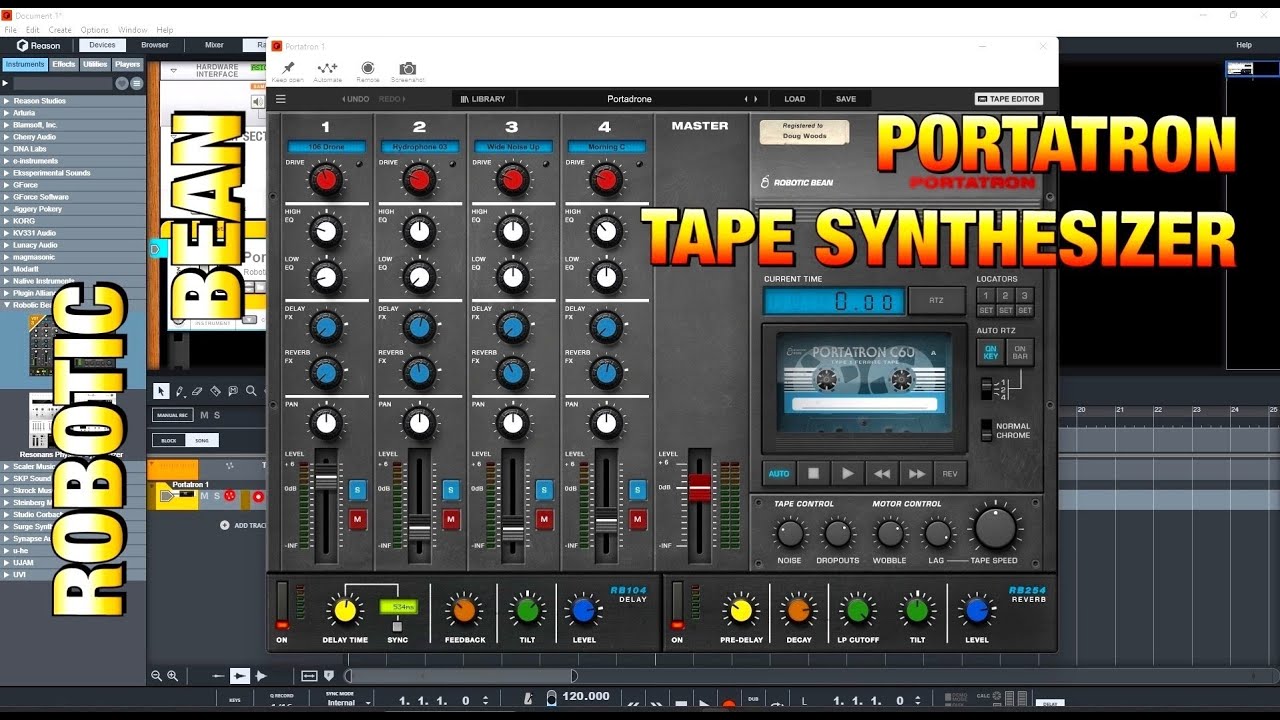Click the Automate icon in Portatron window
The height and width of the screenshot is (720, 1280).
point(327,67)
